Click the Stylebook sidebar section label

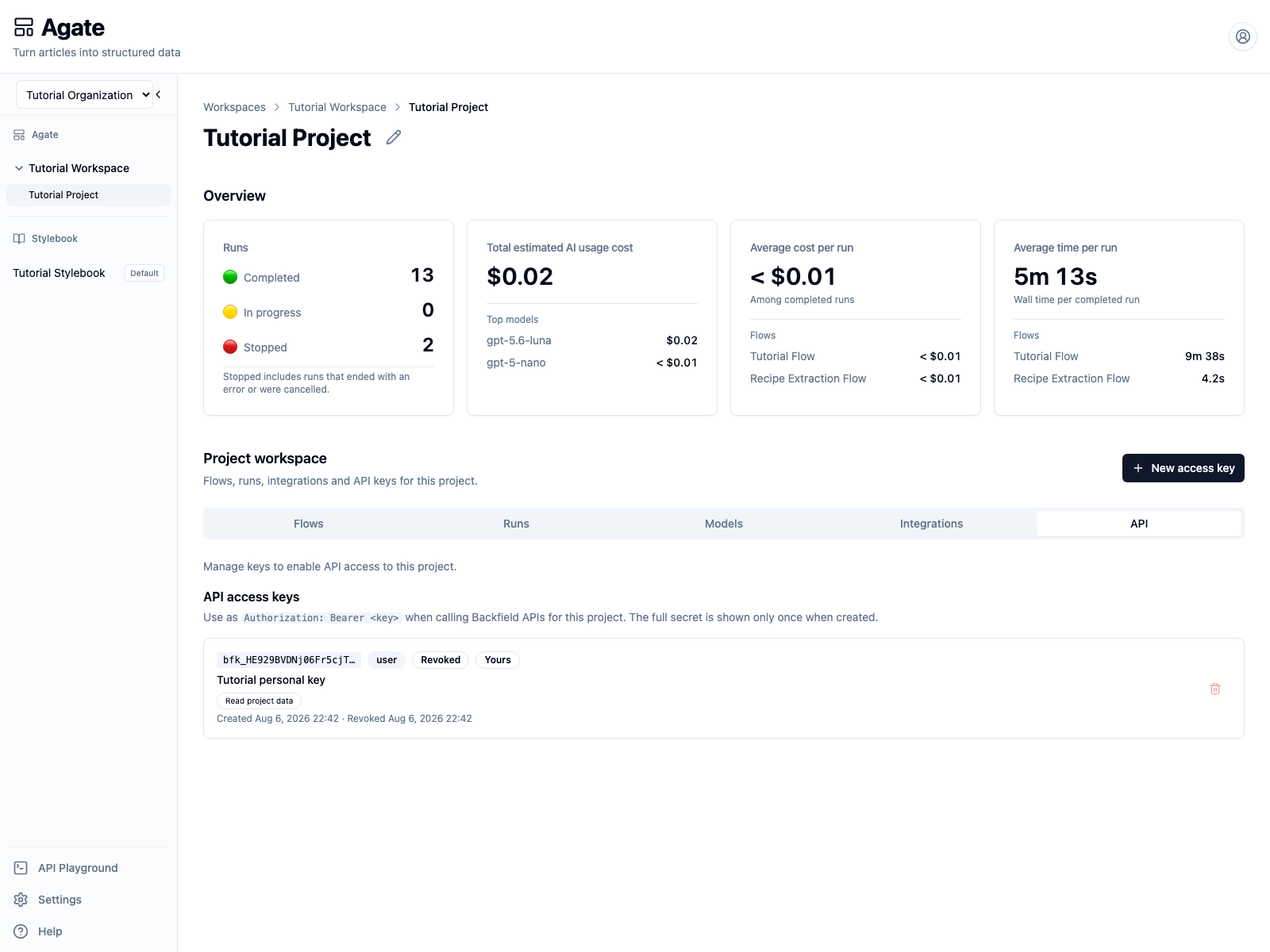coord(55,239)
